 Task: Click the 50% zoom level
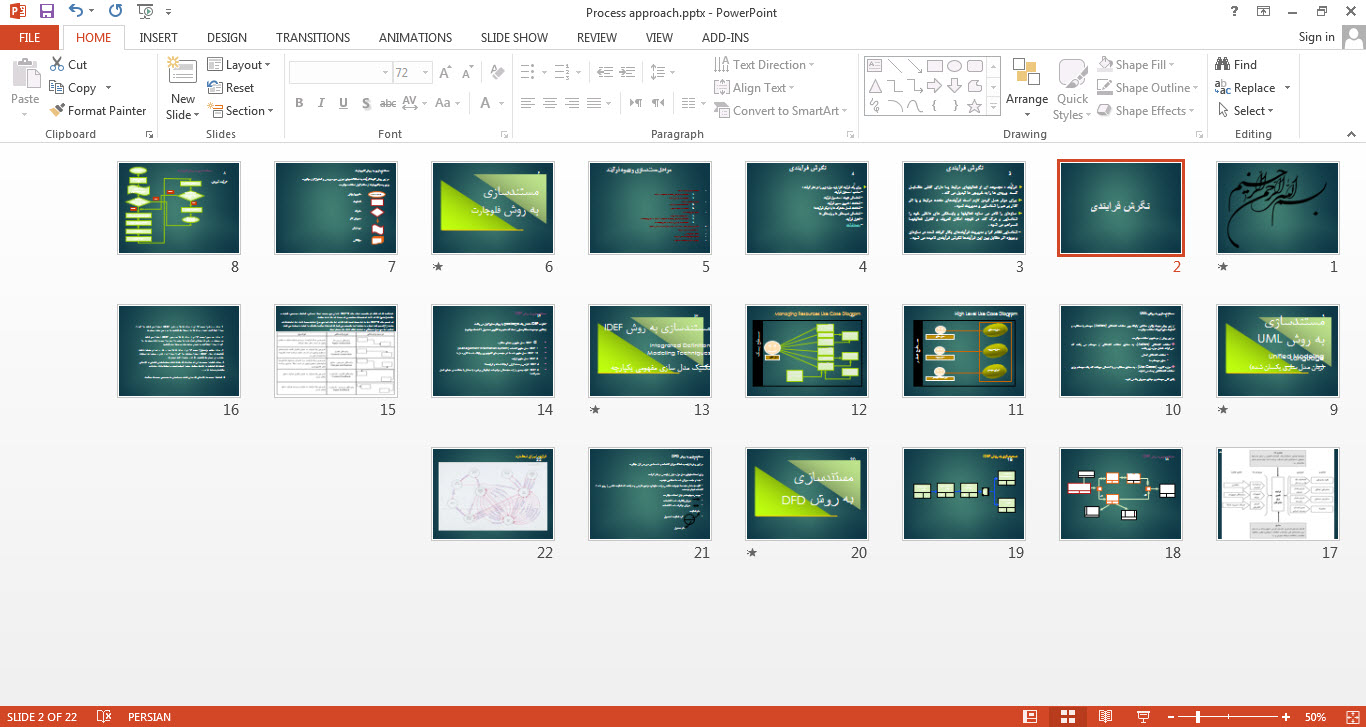point(1316,717)
